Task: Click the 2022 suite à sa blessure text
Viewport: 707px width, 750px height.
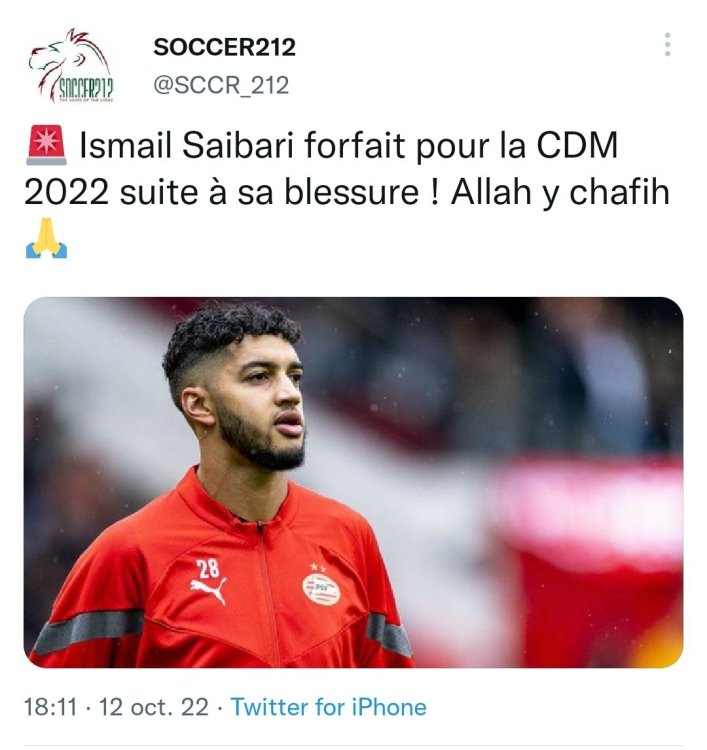Action: (x=221, y=192)
